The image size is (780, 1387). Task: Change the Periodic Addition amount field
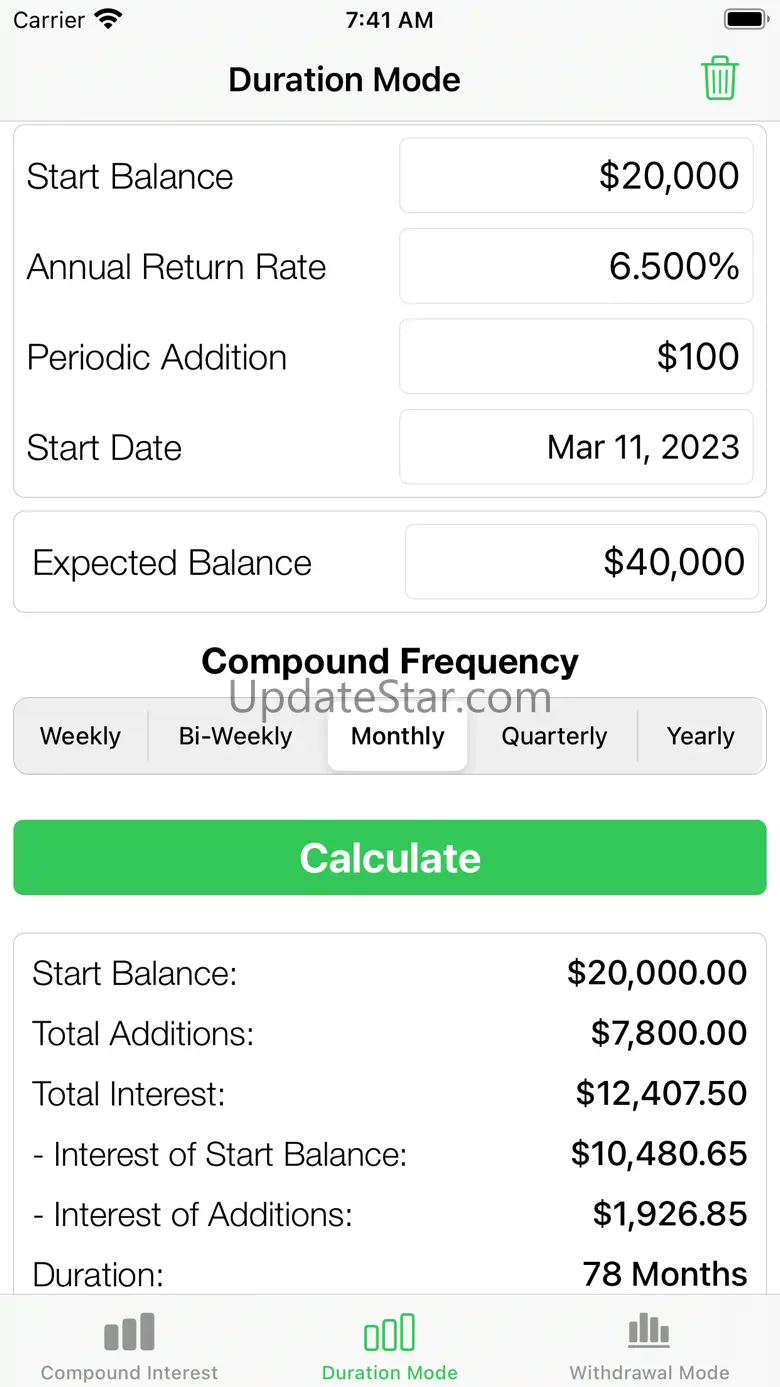pos(576,357)
